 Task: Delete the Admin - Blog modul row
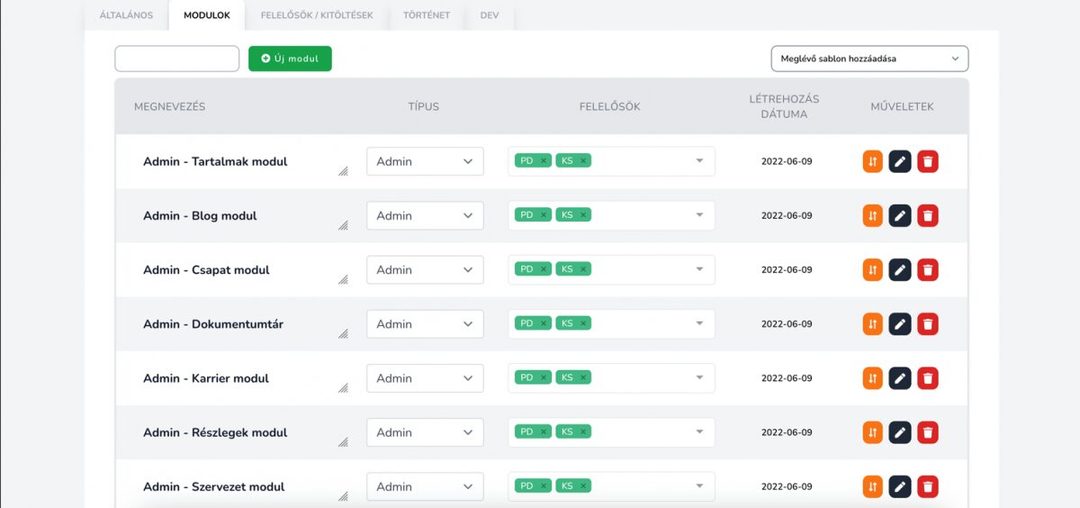coord(928,215)
